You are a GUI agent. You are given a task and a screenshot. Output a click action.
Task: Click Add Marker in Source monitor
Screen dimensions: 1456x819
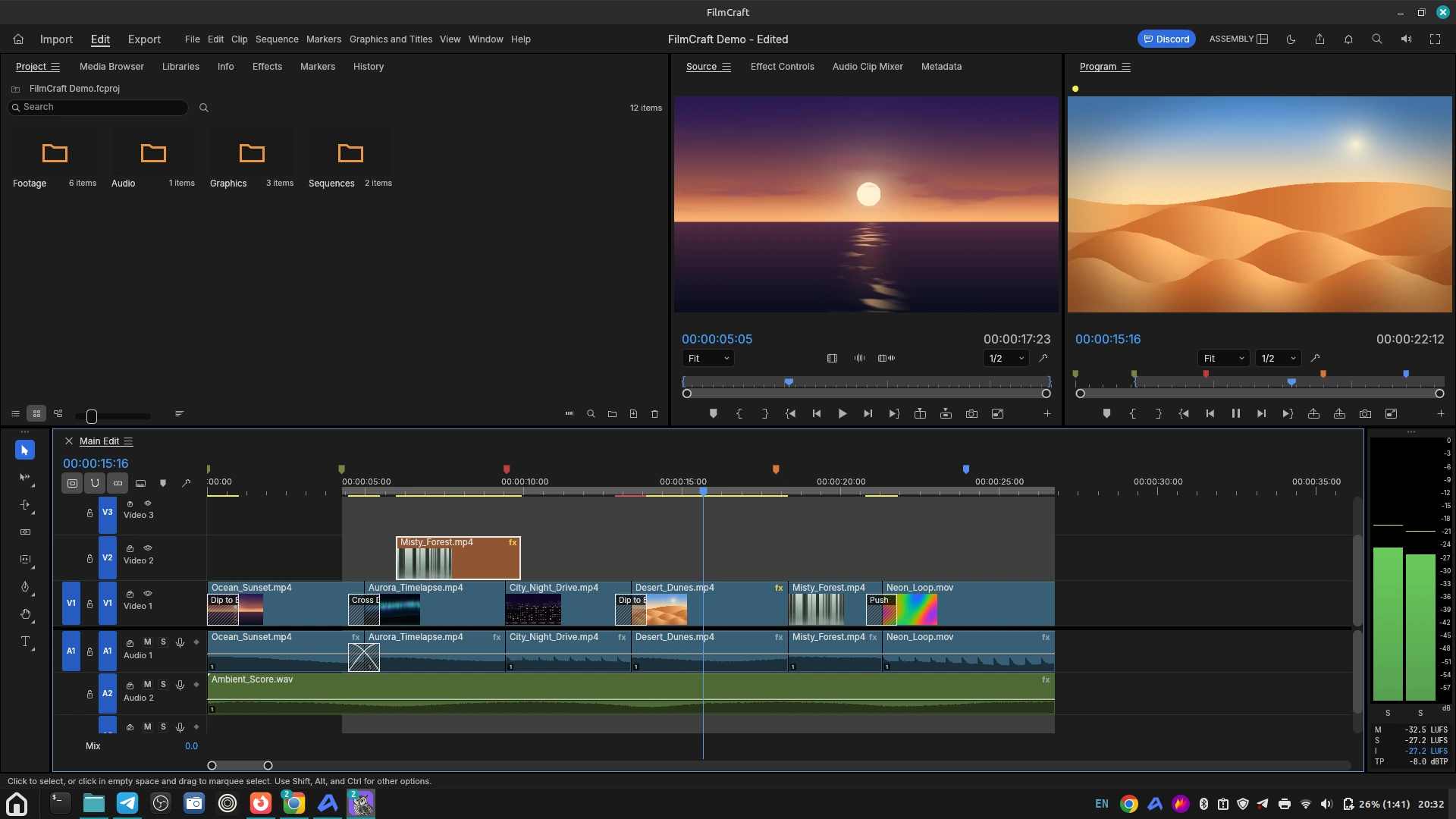click(x=713, y=414)
